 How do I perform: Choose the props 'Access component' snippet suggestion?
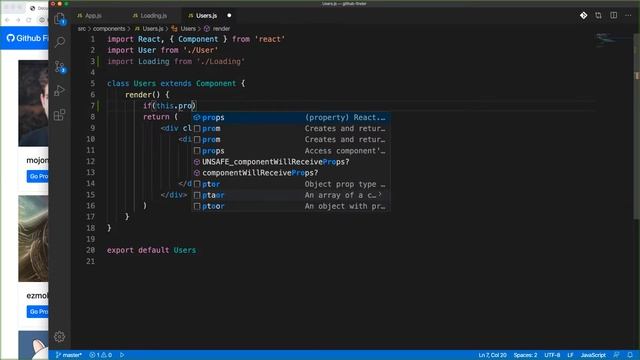tap(290, 151)
